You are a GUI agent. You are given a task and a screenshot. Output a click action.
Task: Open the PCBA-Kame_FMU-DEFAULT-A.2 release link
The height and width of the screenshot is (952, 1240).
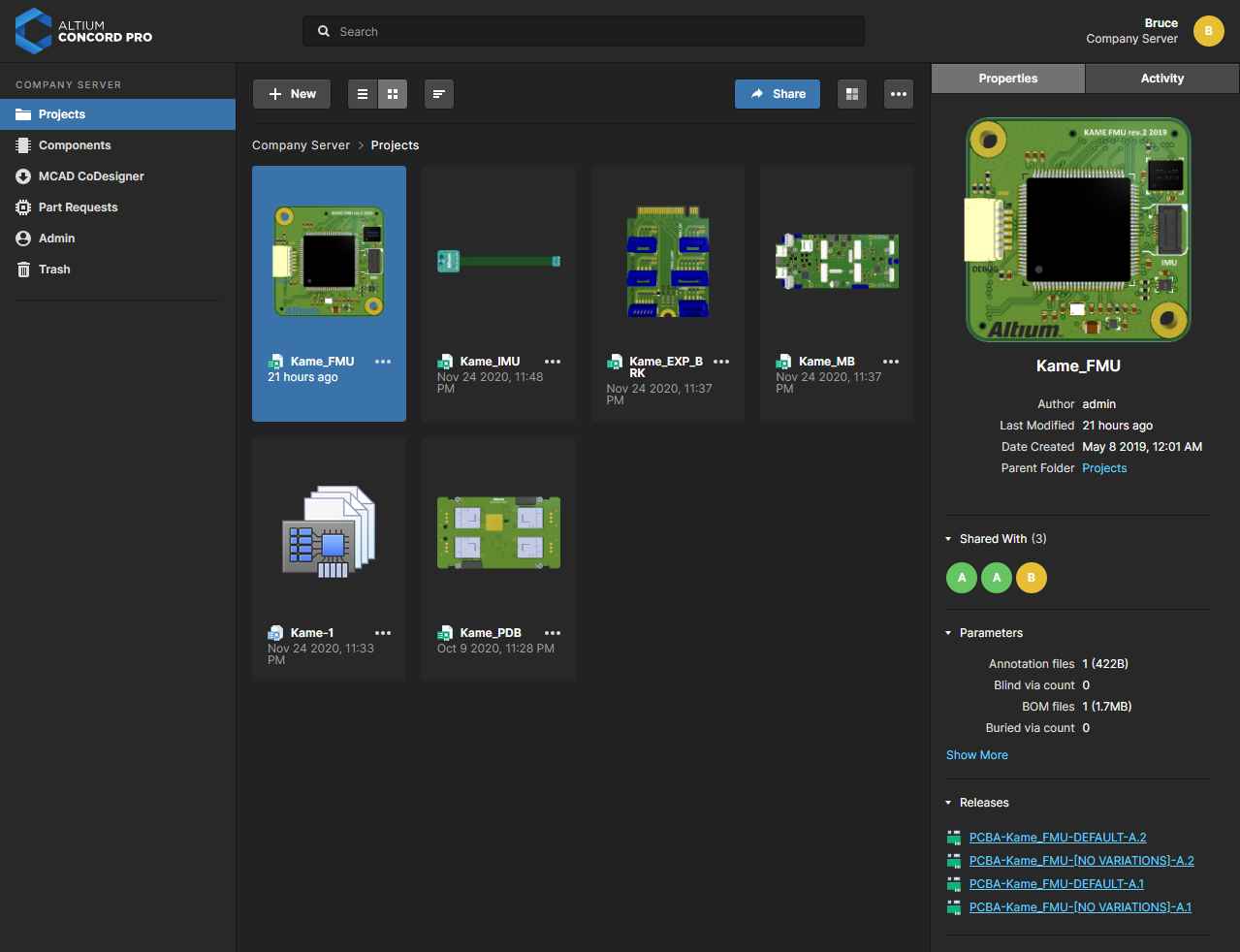point(1058,838)
